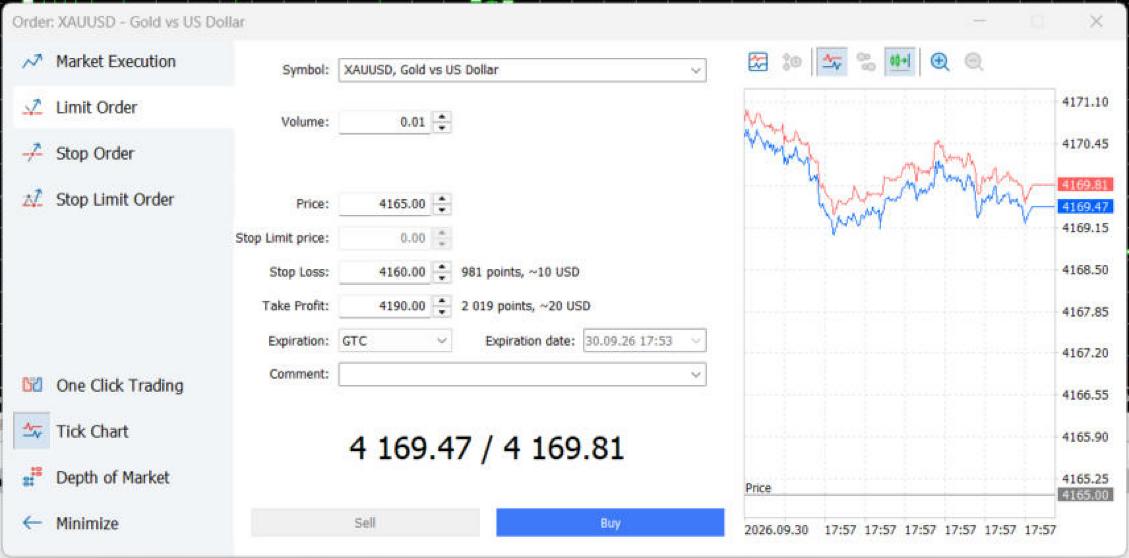Screen dimensions: 1129x558
Task: Switch to Stop Order type
Action: coord(95,153)
